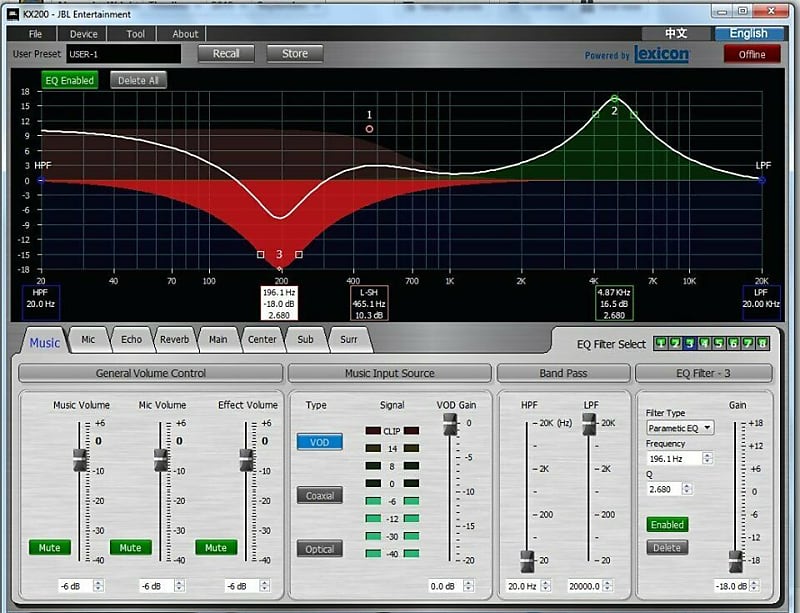Image resolution: width=800 pixels, height=613 pixels.
Task: Toggle the Offline connection status button
Action: 752,54
